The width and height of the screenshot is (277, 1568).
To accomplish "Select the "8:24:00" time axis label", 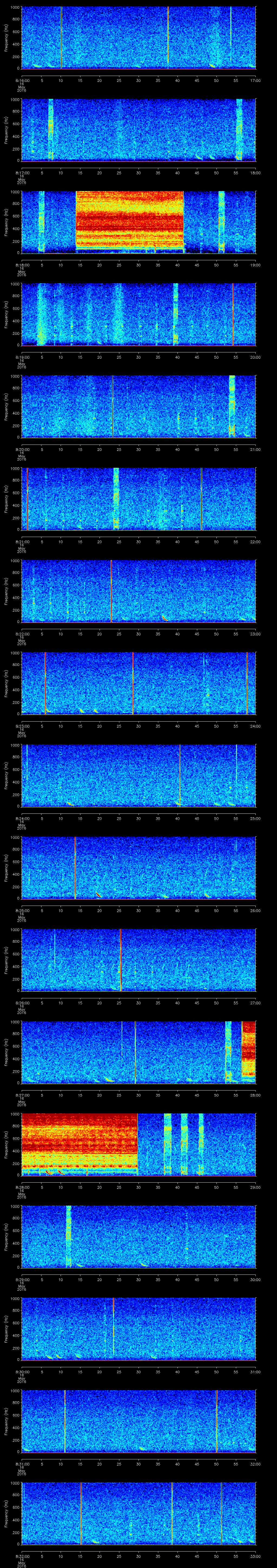I will [22, 818].
